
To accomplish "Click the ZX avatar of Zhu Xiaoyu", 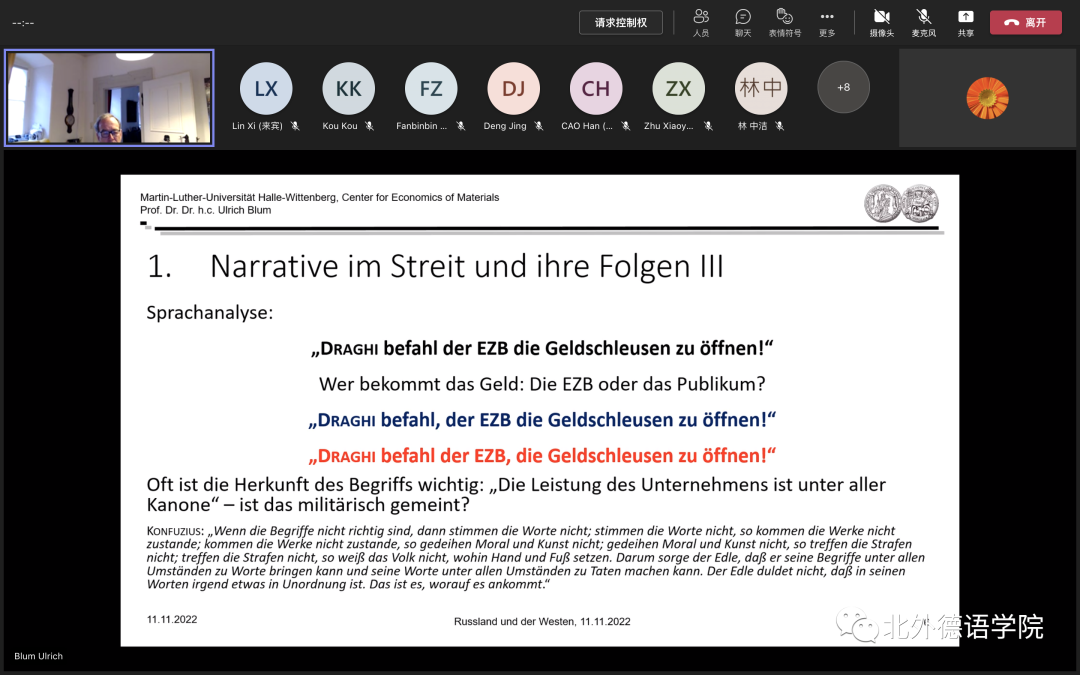I will tap(678, 89).
